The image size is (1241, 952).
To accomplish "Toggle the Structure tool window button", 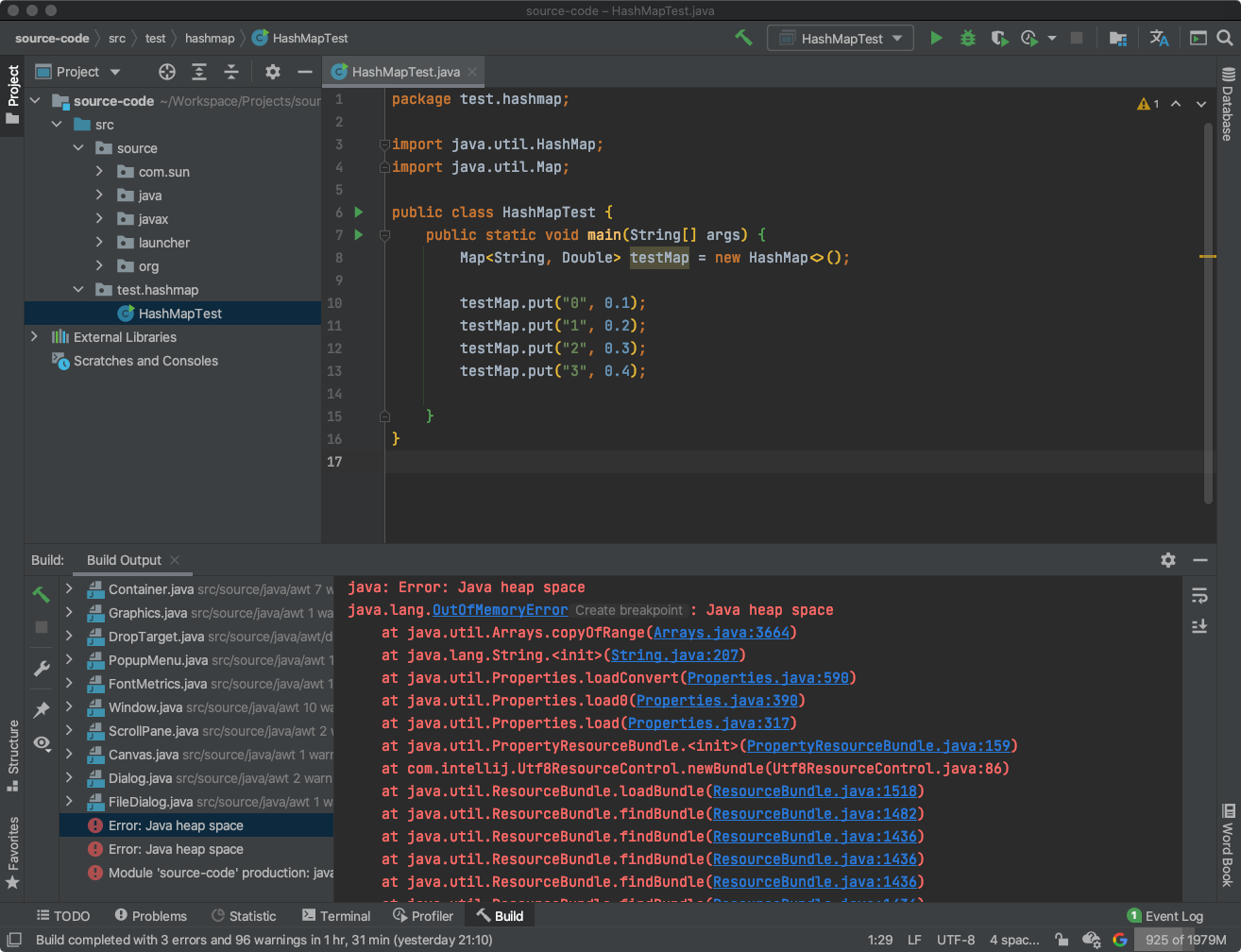I will point(12,756).
